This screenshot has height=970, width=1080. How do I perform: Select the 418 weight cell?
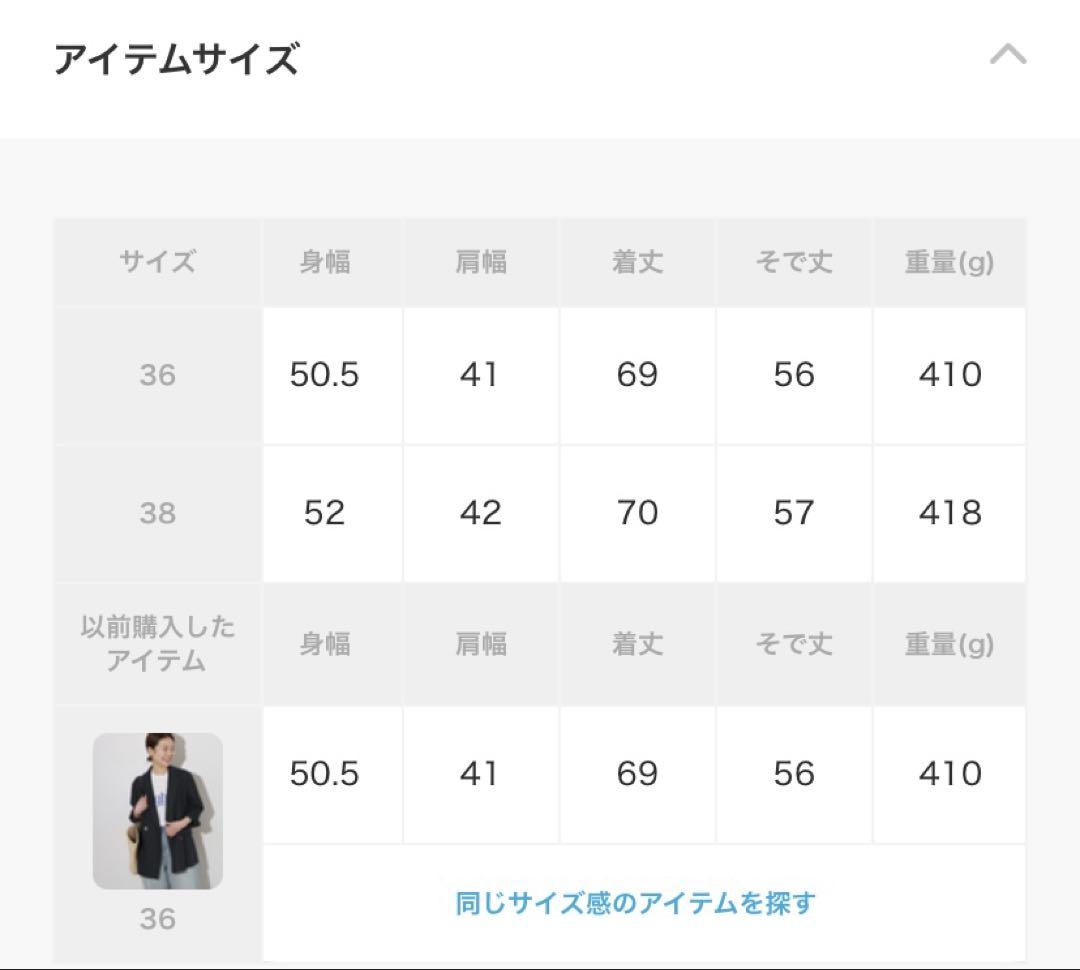(950, 513)
